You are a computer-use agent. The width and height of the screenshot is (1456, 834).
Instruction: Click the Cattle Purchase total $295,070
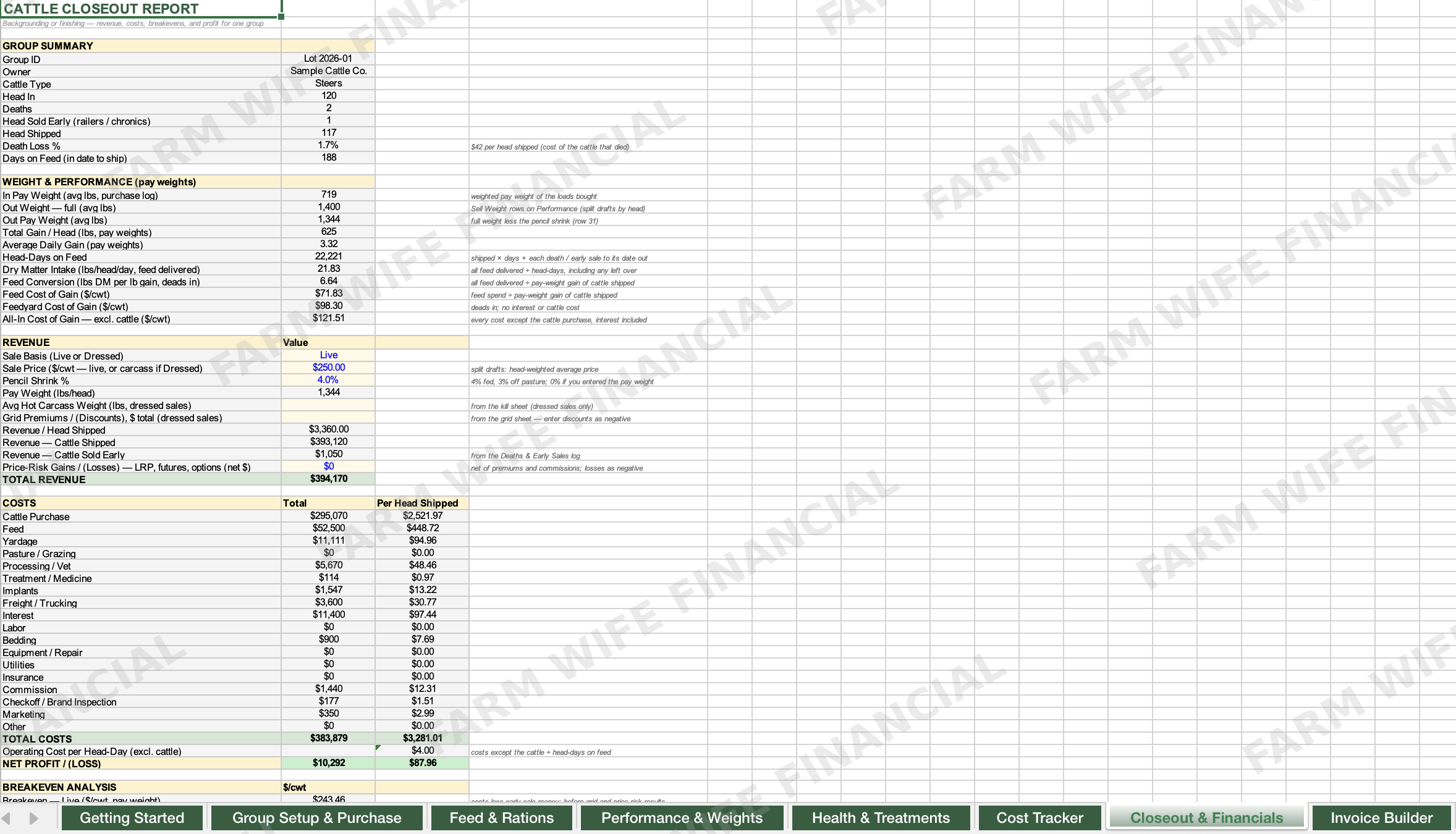coord(328,516)
